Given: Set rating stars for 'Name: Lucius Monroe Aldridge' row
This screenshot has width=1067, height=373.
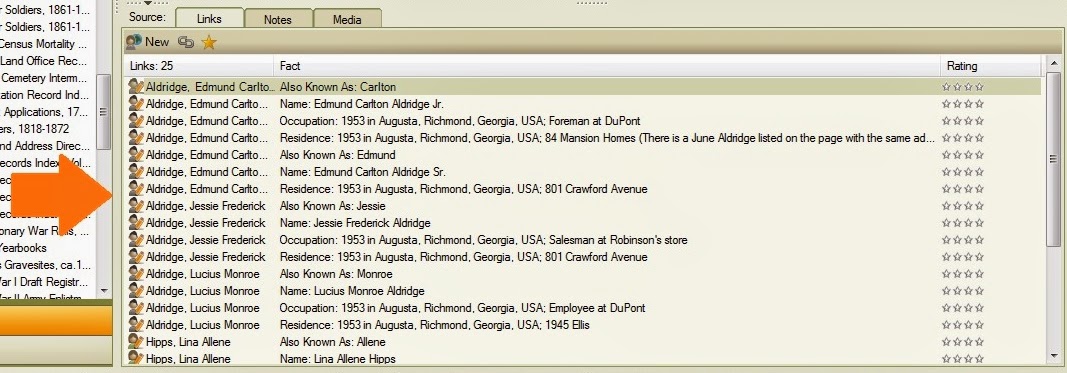Looking at the screenshot, I should pos(963,291).
